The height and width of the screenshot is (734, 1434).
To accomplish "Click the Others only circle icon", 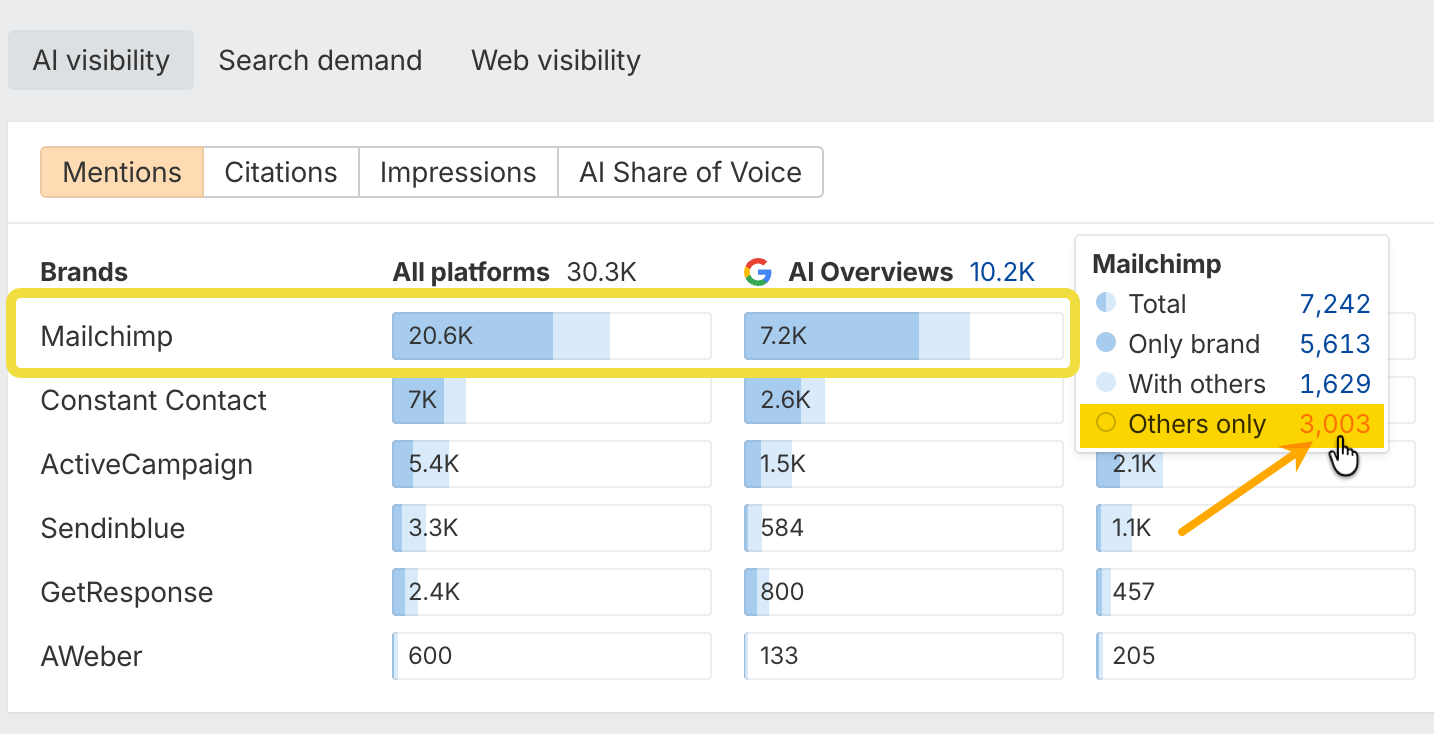I will pyautogui.click(x=1106, y=423).
